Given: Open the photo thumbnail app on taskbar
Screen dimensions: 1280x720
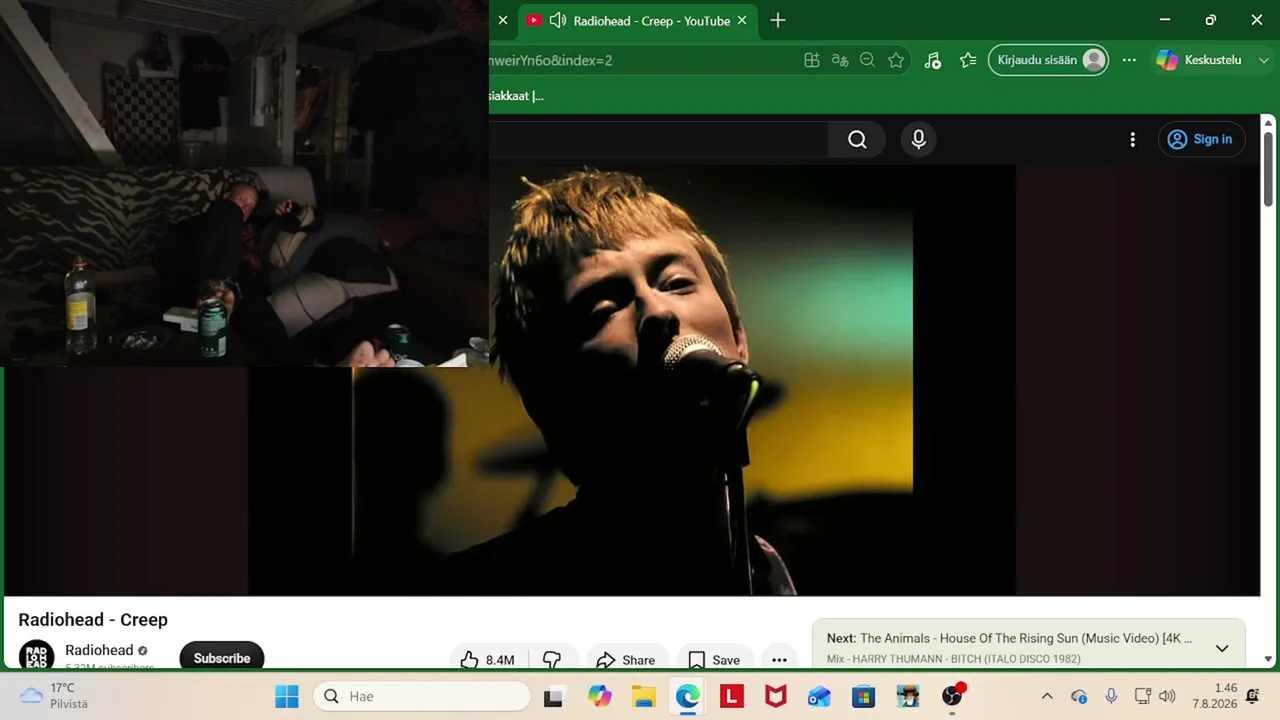Looking at the screenshot, I should (x=907, y=696).
